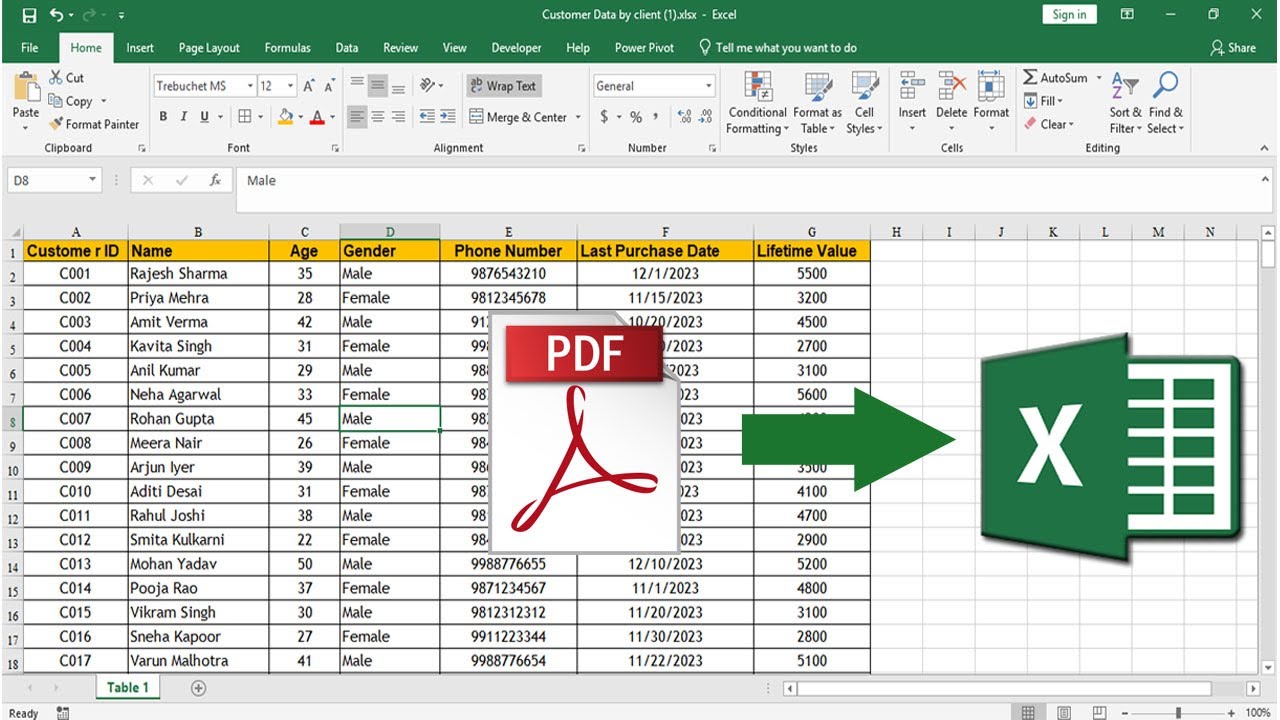Toggle Italic formatting
1280x720 pixels.
tap(183, 117)
